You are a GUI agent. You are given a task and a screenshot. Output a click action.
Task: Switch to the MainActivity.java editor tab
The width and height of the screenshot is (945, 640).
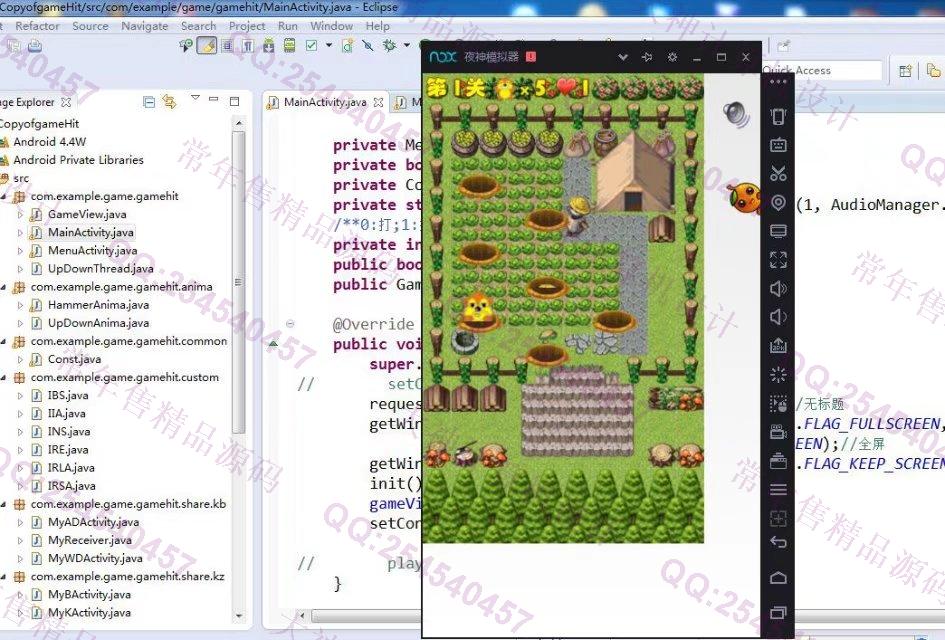click(x=324, y=102)
